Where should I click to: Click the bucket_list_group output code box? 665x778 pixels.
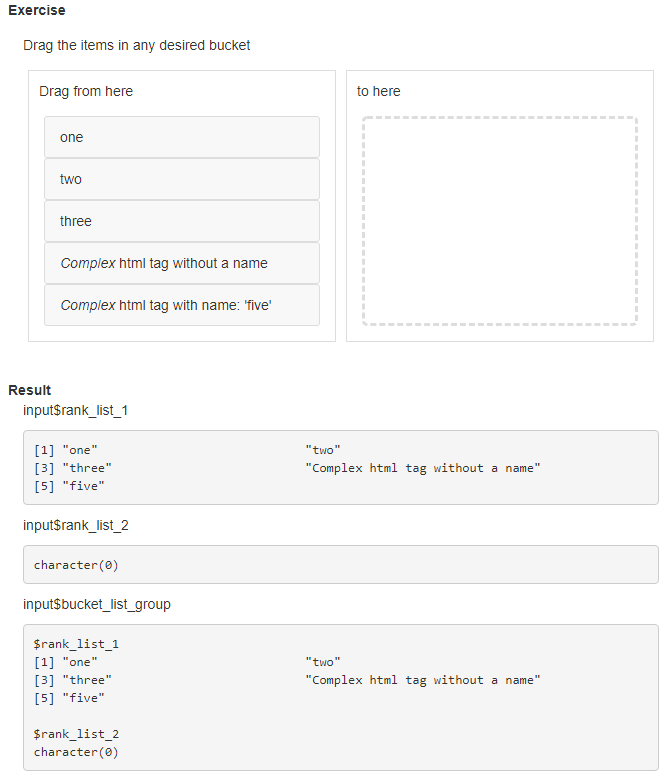[340, 697]
